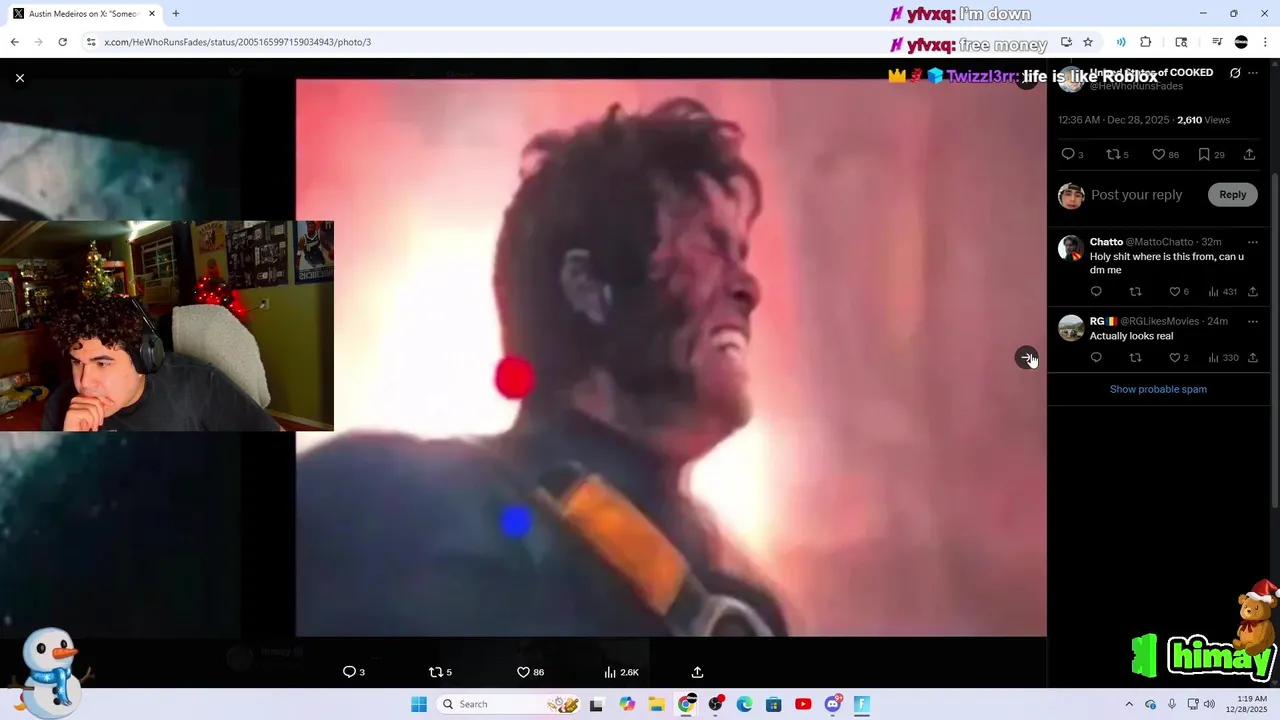The height and width of the screenshot is (720, 1280).
Task: Go to the next photo arrow
Action: (x=1027, y=358)
